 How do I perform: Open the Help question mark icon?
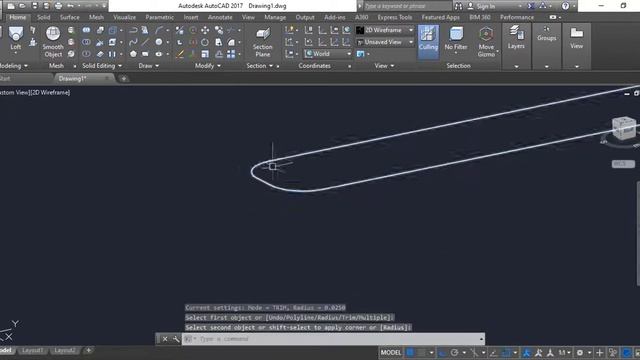[565, 6]
